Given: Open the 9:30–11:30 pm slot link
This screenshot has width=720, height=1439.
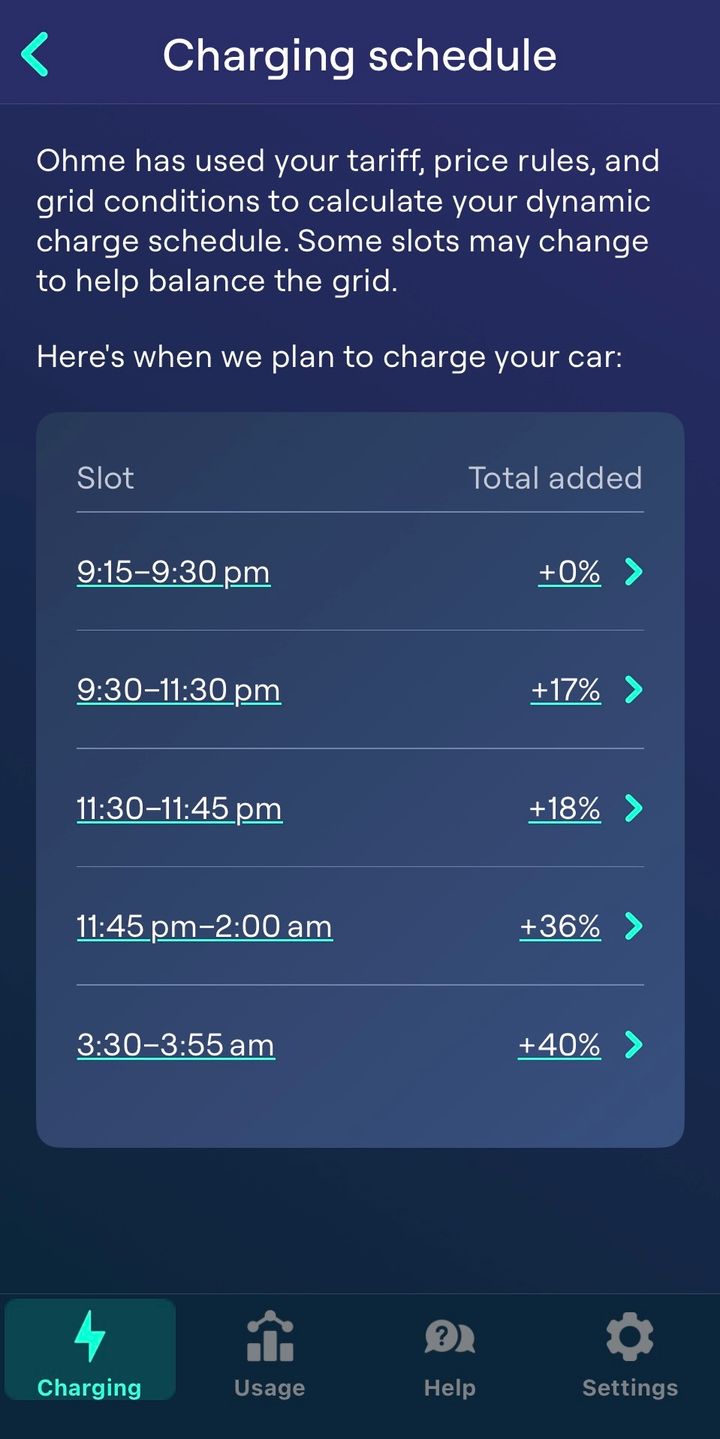Looking at the screenshot, I should [x=178, y=690].
